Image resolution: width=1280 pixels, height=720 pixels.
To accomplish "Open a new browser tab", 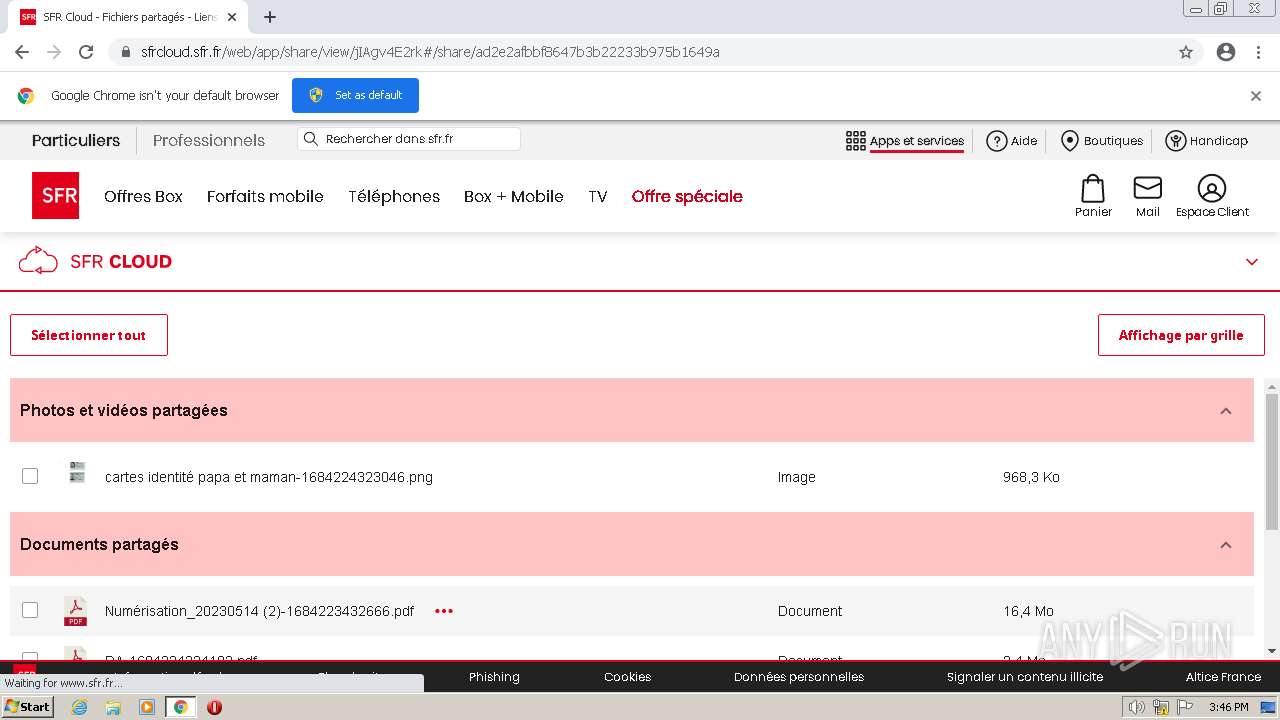I will click(270, 17).
